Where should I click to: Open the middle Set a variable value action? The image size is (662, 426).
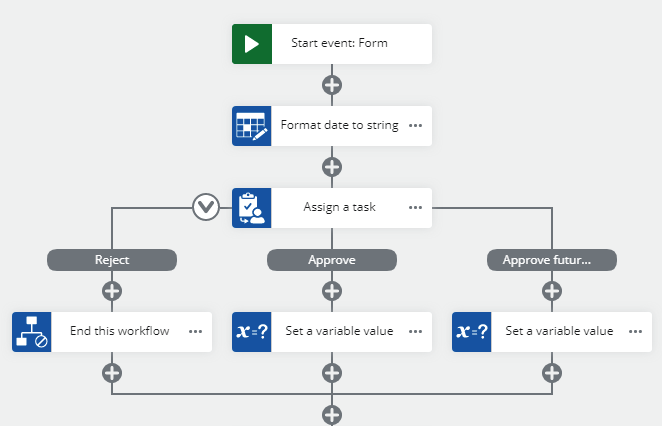pyautogui.click(x=339, y=331)
